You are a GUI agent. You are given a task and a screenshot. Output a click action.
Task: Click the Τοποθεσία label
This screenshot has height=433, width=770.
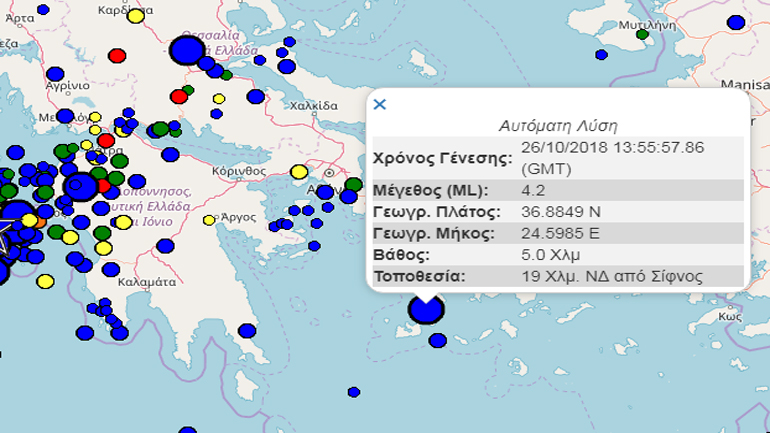(x=419, y=276)
